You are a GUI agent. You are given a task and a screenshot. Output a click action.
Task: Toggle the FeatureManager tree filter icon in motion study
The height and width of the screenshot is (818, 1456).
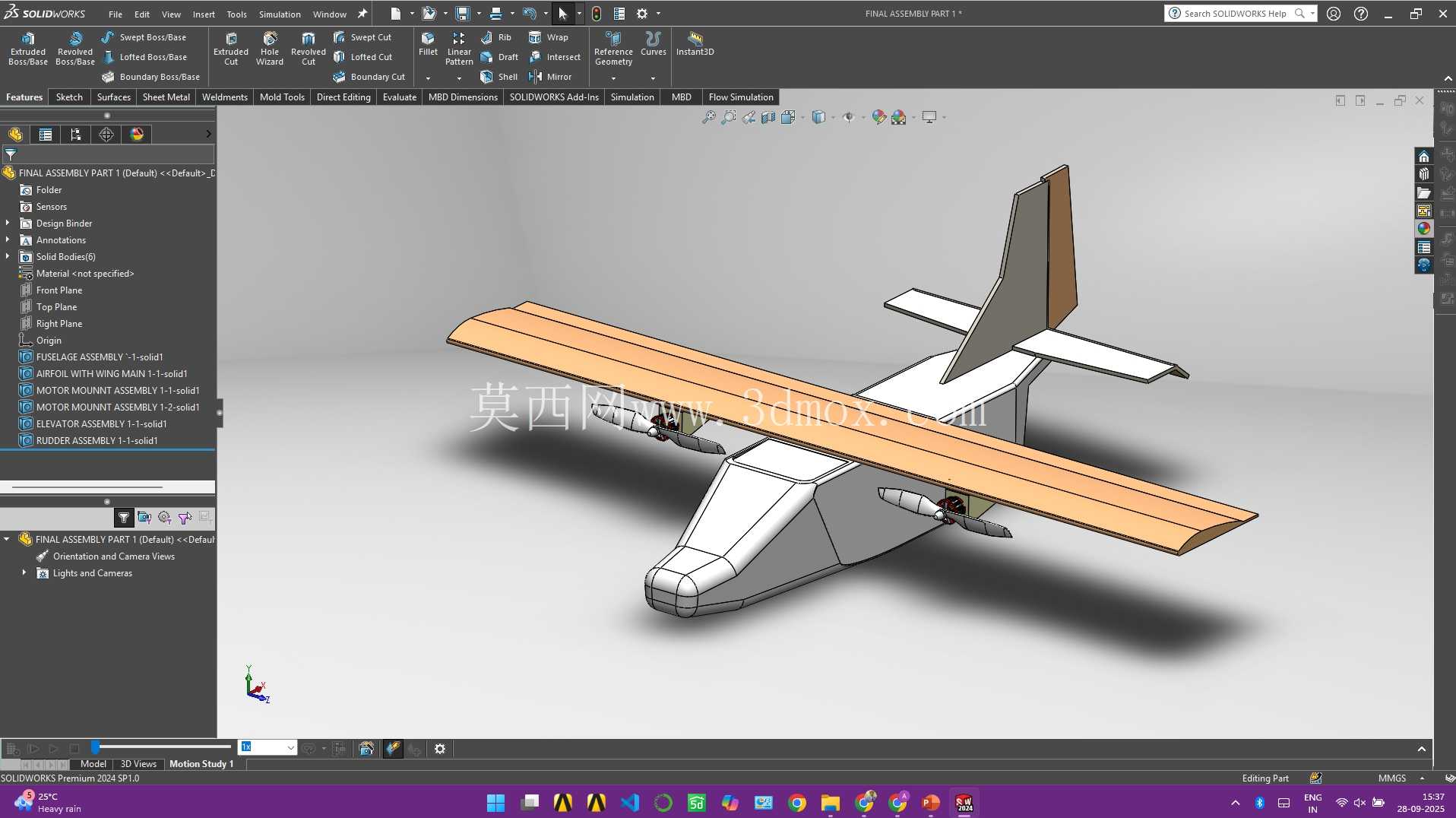tap(124, 518)
